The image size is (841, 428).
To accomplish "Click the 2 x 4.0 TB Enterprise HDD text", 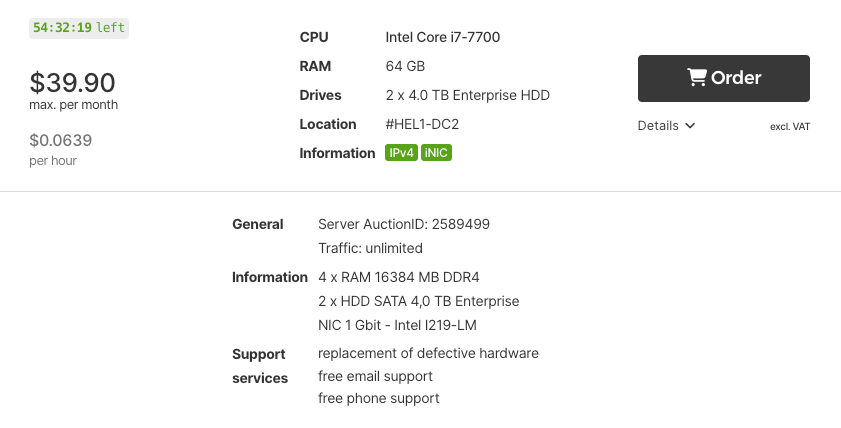I will (468, 95).
